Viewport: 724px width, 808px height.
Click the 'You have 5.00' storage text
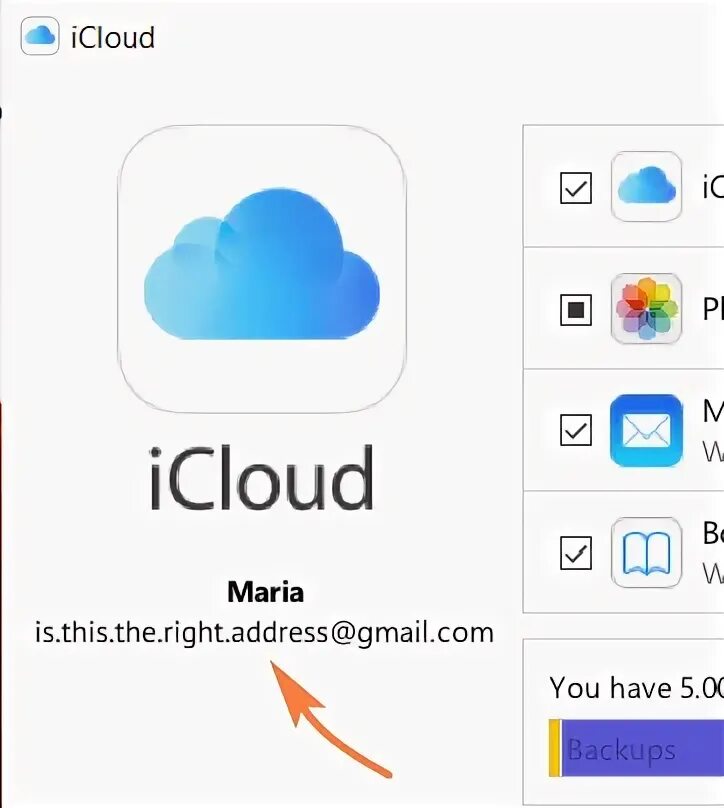(636, 687)
